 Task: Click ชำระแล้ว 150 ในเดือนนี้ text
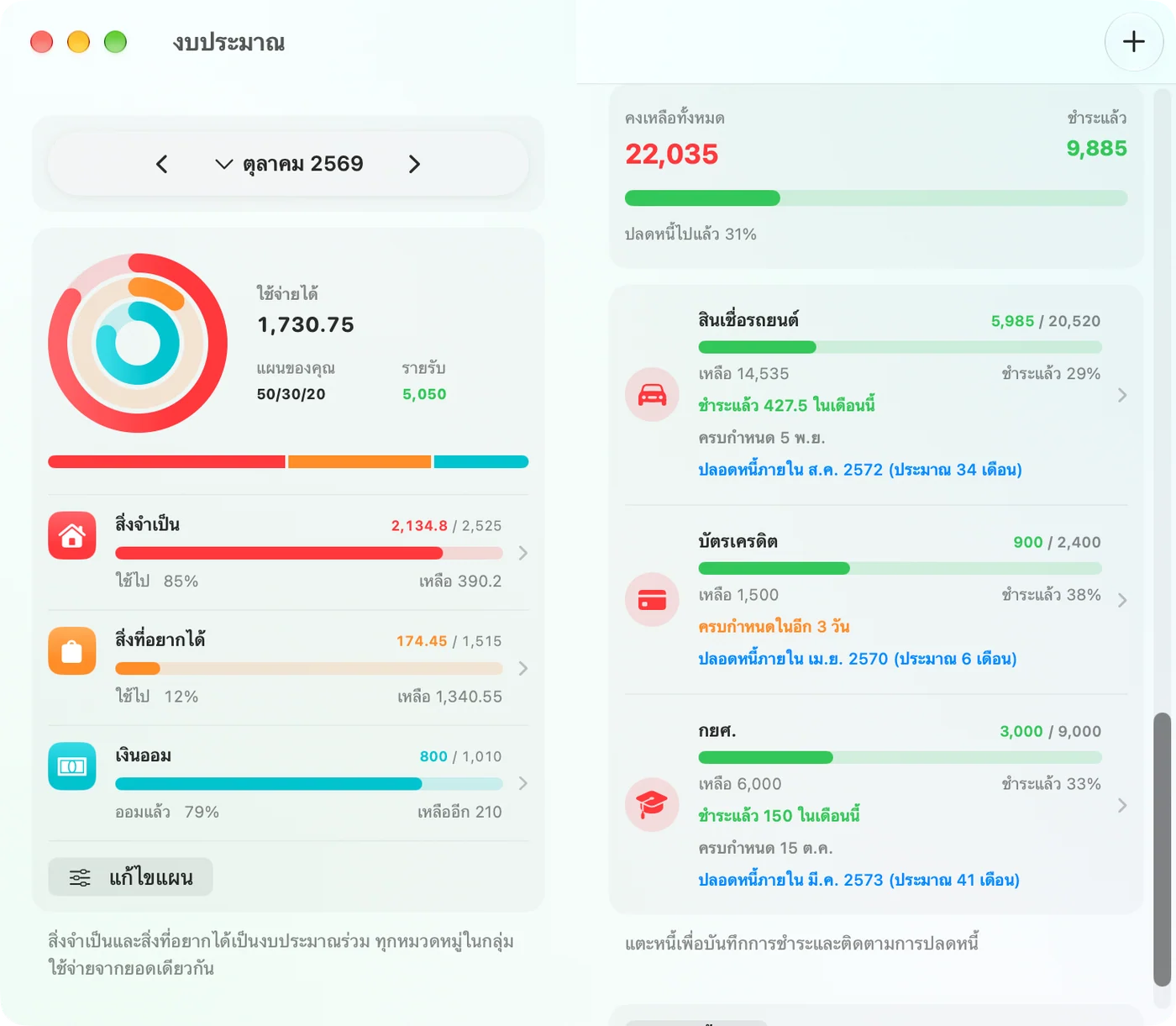click(x=779, y=815)
